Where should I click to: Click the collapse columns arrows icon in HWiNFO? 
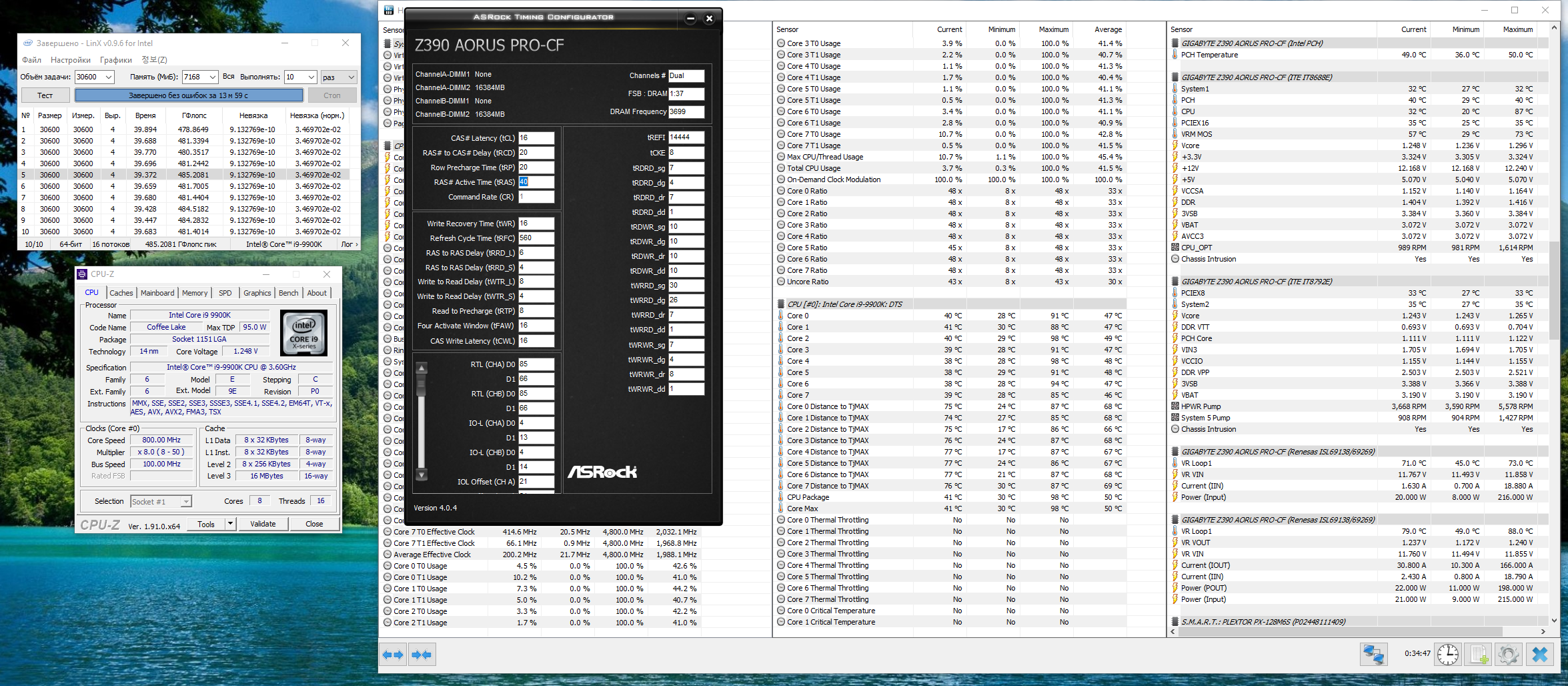(422, 655)
